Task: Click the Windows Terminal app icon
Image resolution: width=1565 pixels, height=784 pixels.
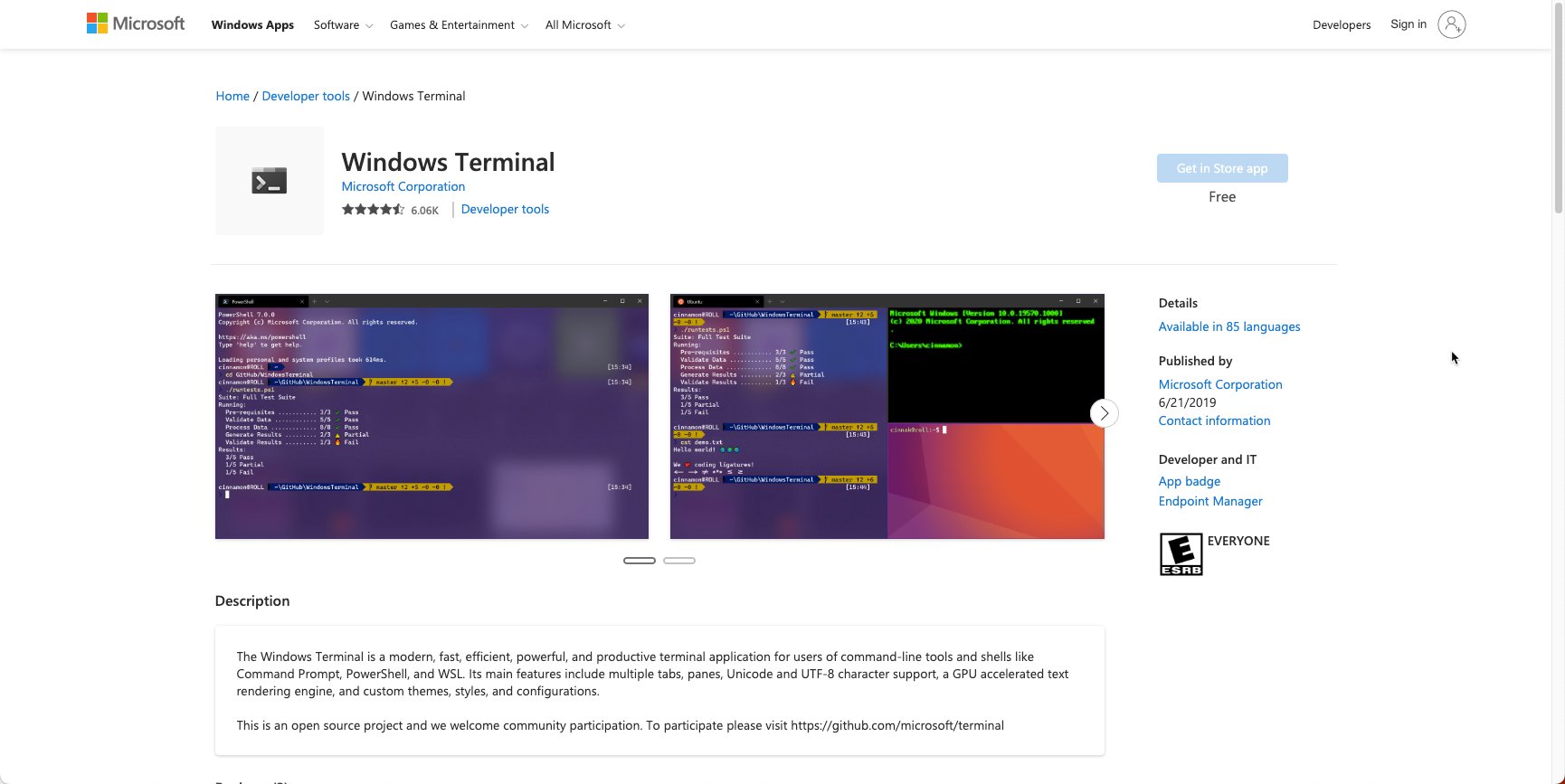Action: pos(270,181)
